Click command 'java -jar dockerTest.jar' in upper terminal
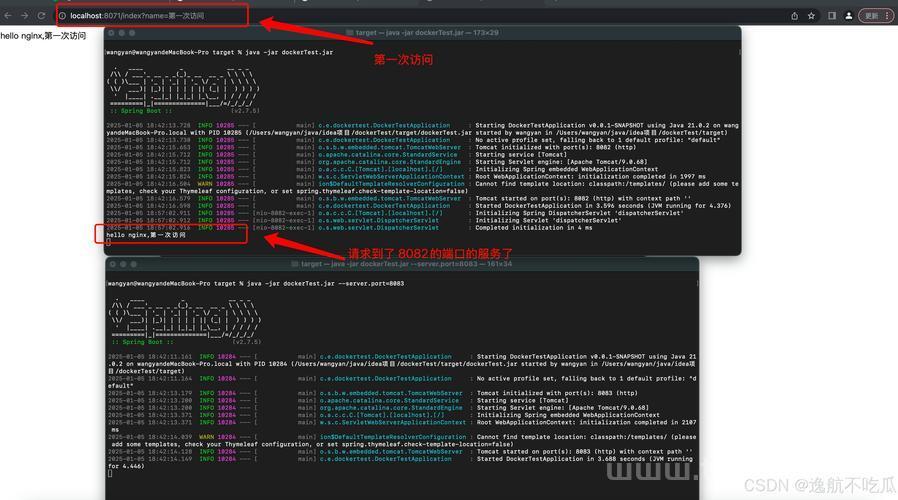The height and width of the screenshot is (500, 898). 289,52
